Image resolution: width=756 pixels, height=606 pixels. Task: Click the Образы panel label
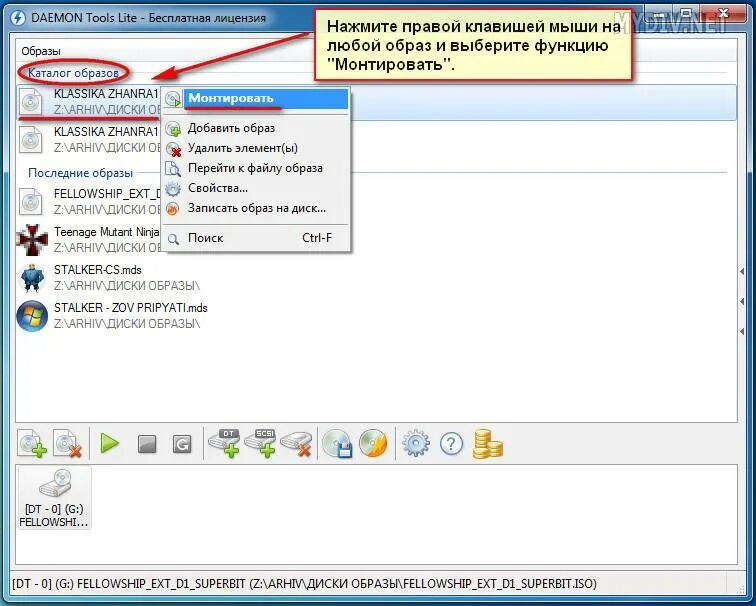(41, 51)
